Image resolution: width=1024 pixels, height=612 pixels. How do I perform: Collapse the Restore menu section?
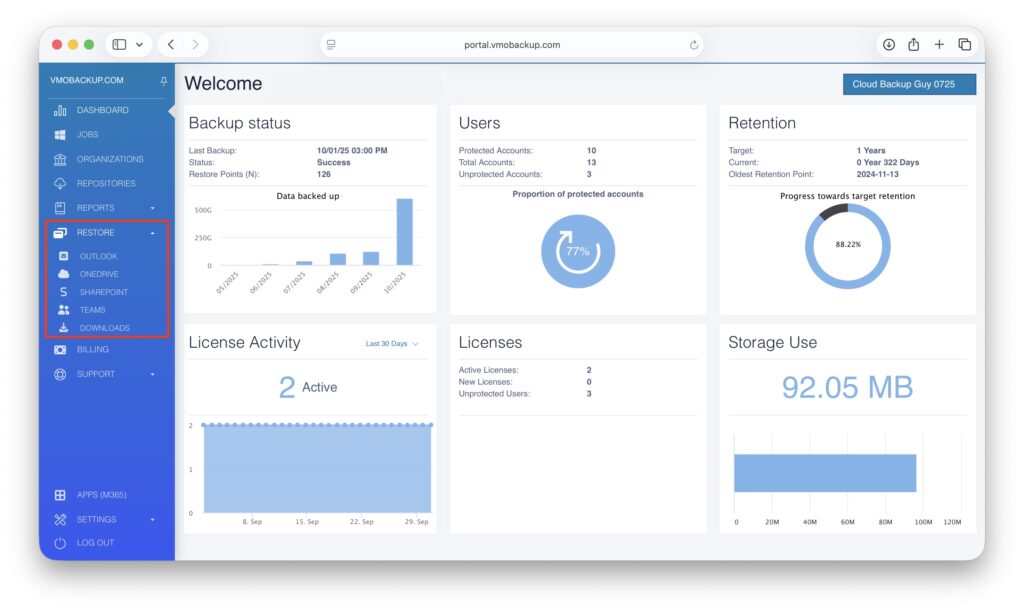click(x=152, y=233)
